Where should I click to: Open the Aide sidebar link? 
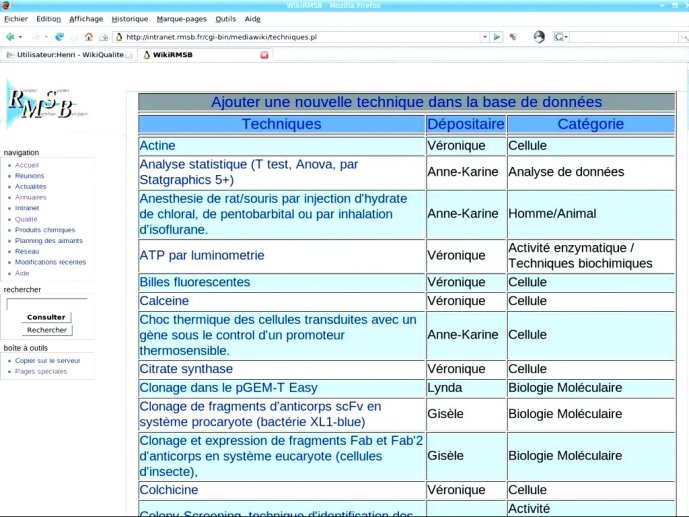click(22, 273)
